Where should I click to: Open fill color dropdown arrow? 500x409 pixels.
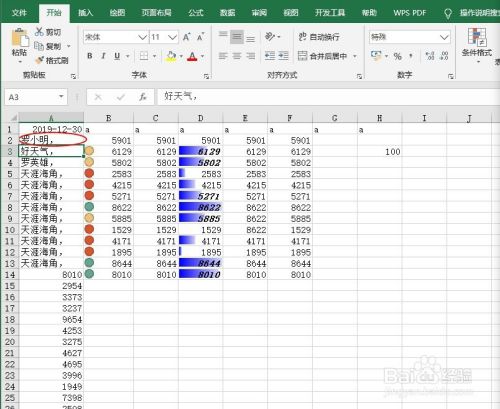pyautogui.click(x=181, y=56)
